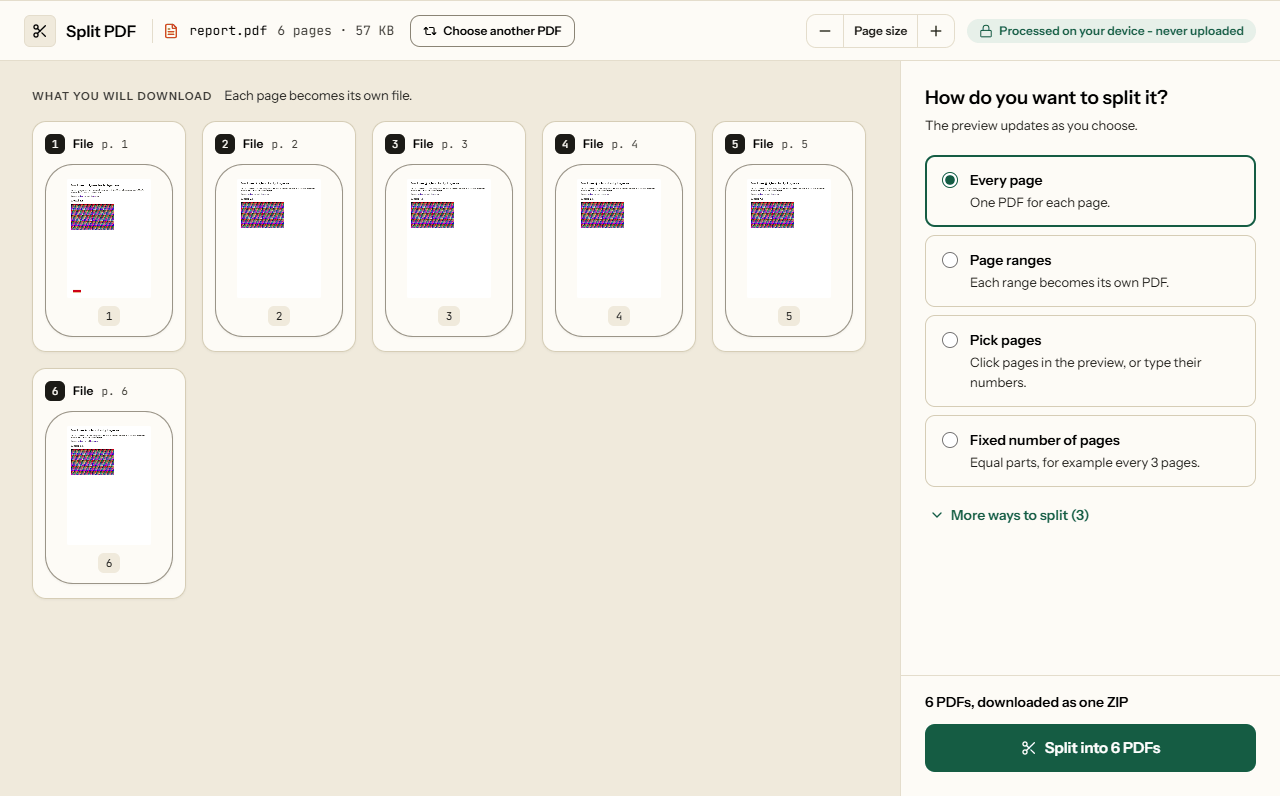This screenshot has width=1280, height=796.
Task: Click the orange report.pdf file icon
Action: [171, 31]
